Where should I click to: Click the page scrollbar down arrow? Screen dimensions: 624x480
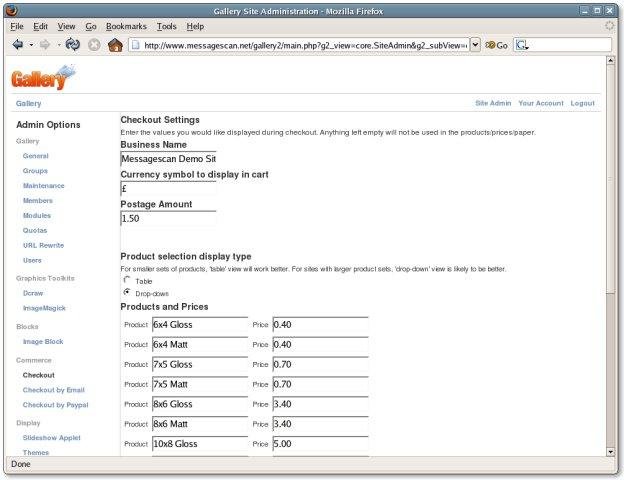(610, 451)
